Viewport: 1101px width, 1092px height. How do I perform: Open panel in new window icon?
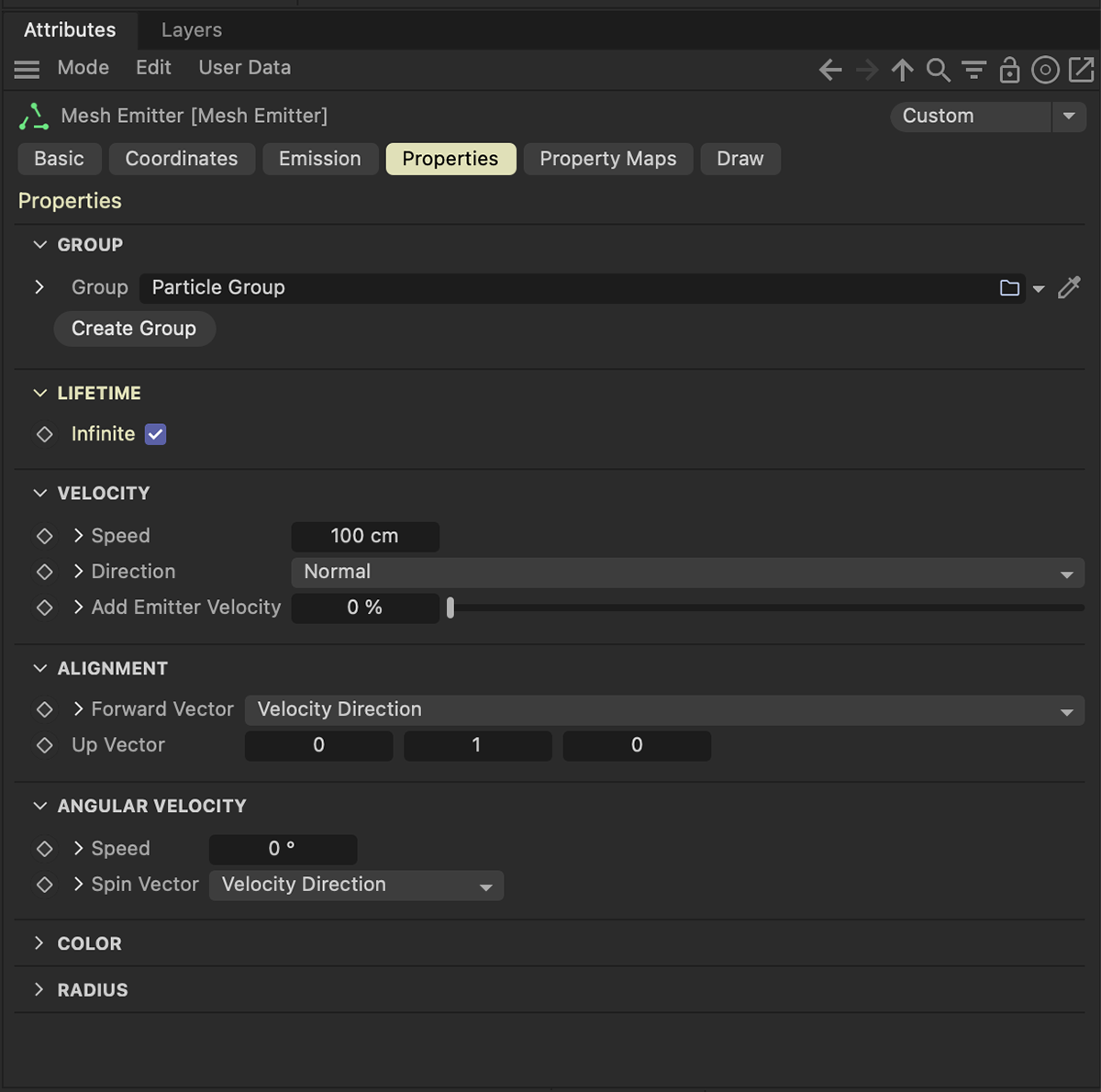pyautogui.click(x=1082, y=70)
